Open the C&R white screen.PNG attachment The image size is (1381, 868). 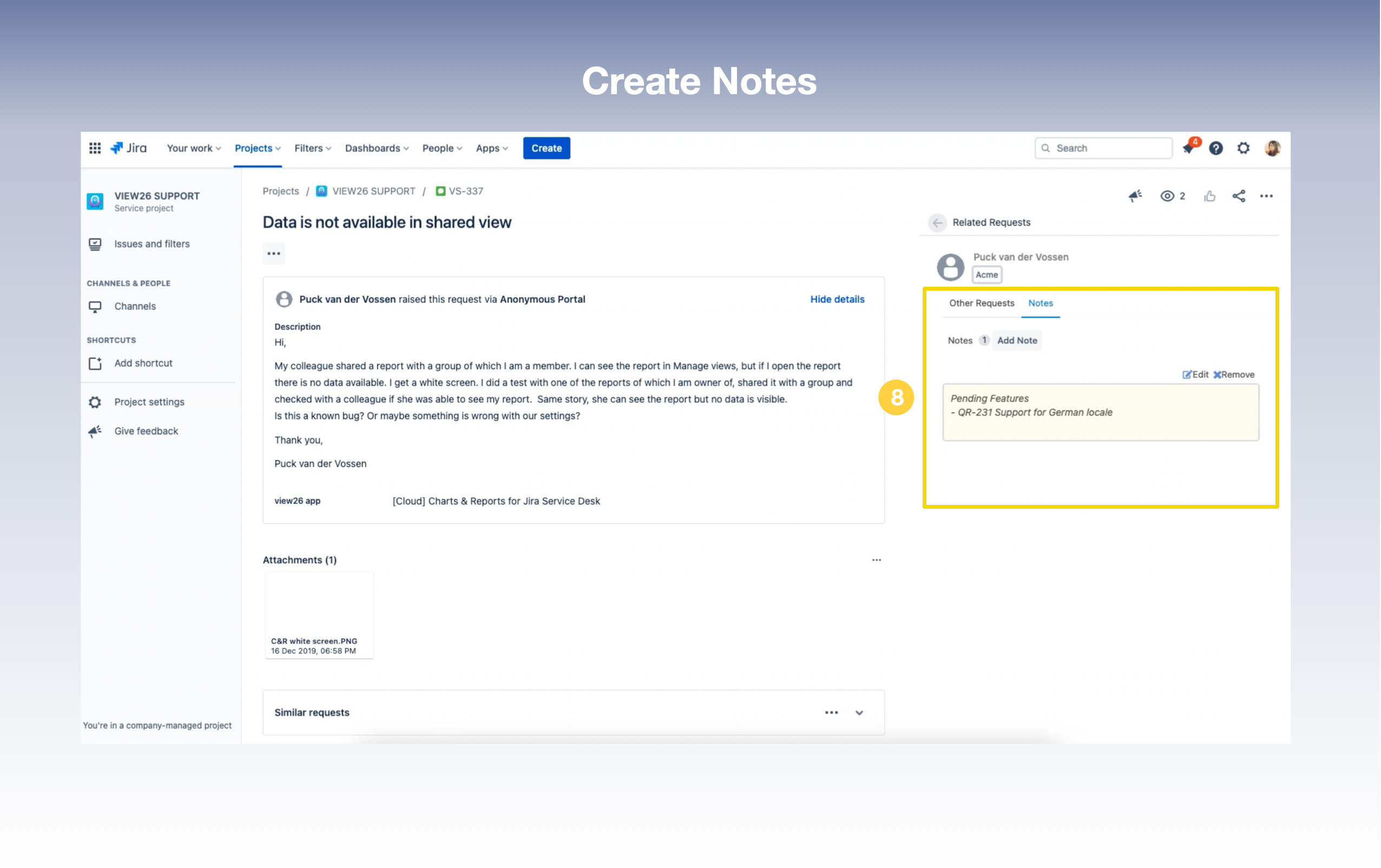(x=319, y=614)
